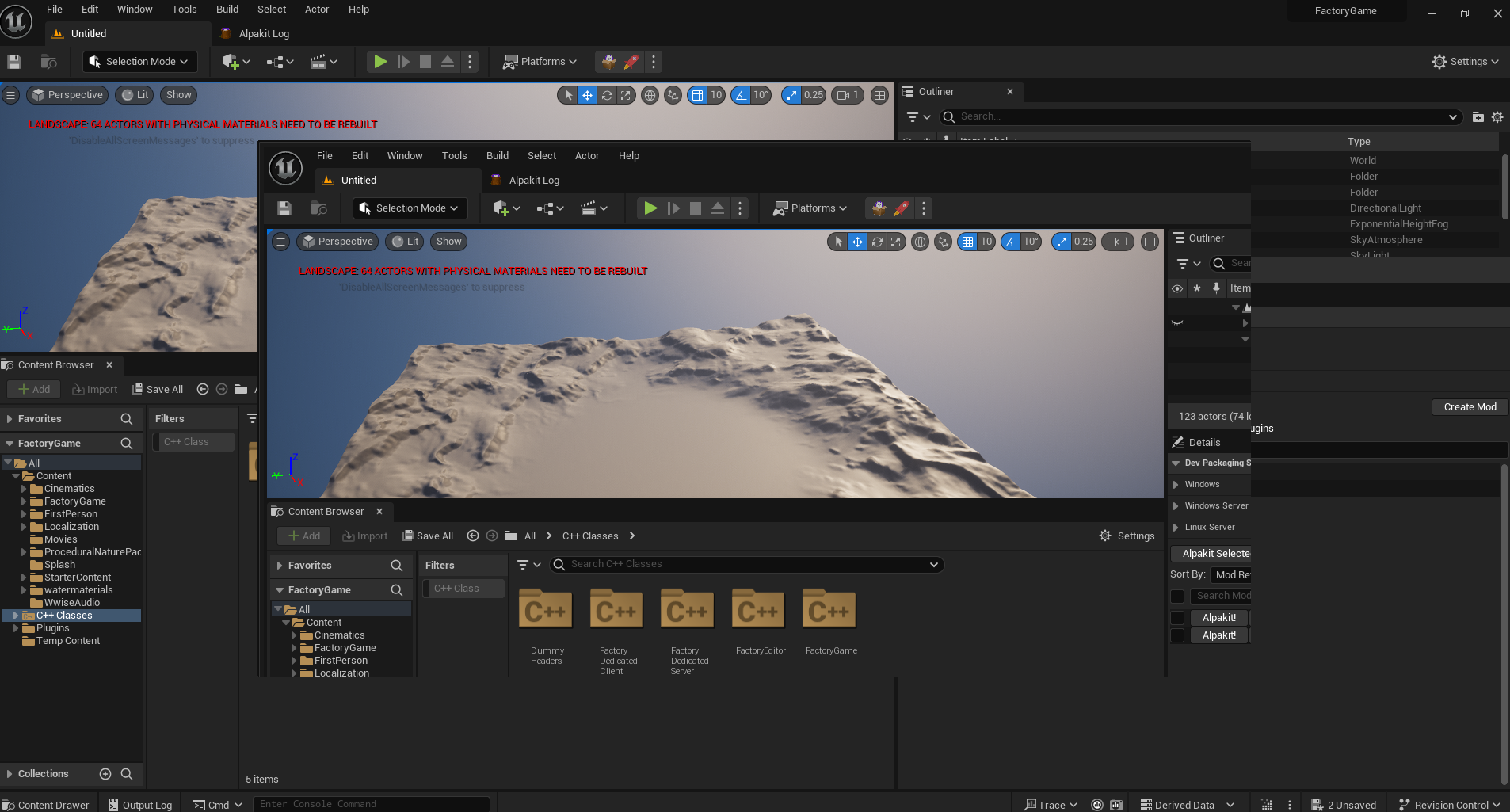Toggle grid snapping in front window viewport
Image resolution: width=1510 pixels, height=812 pixels.
point(967,242)
